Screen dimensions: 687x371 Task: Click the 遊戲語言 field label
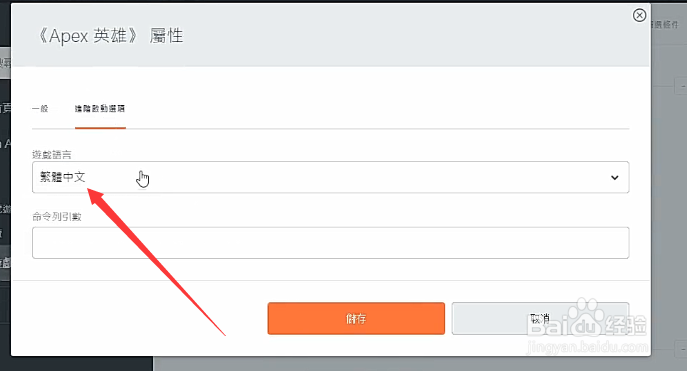pyautogui.click(x=52, y=155)
